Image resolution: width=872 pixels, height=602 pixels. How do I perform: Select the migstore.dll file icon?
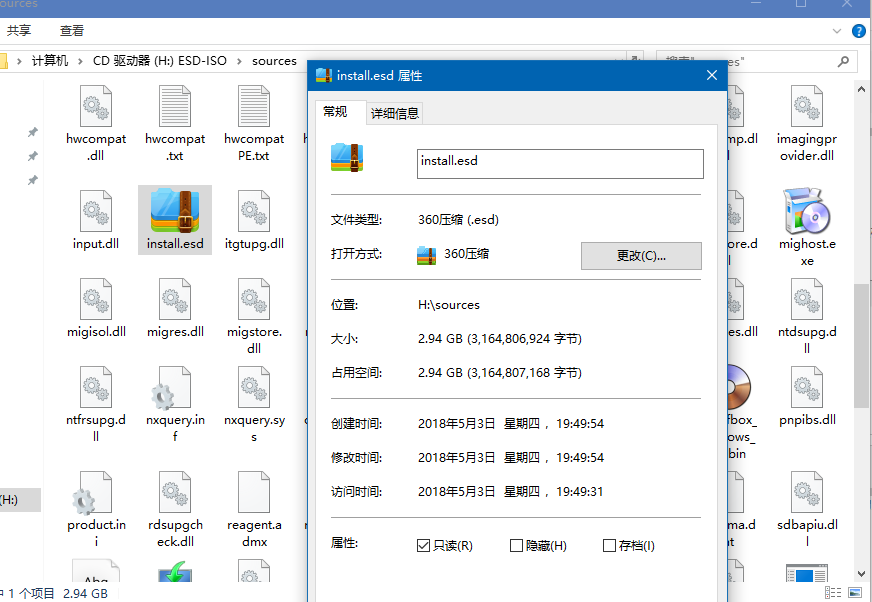tap(254, 299)
